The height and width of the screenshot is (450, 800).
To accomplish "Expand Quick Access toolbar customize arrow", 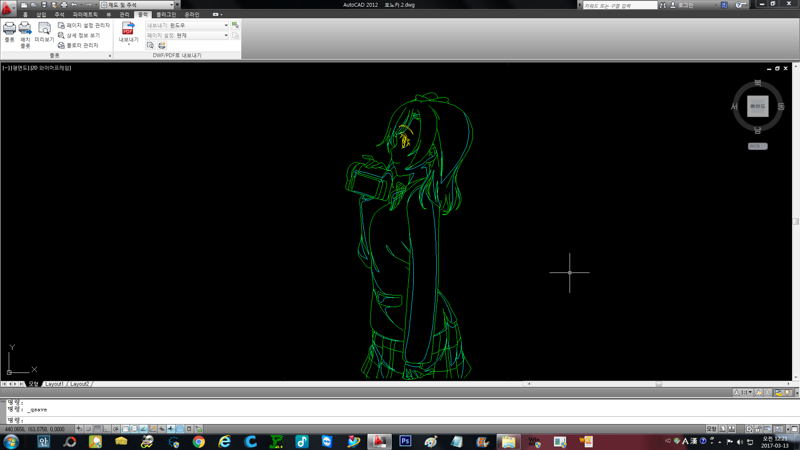I will point(177,5).
